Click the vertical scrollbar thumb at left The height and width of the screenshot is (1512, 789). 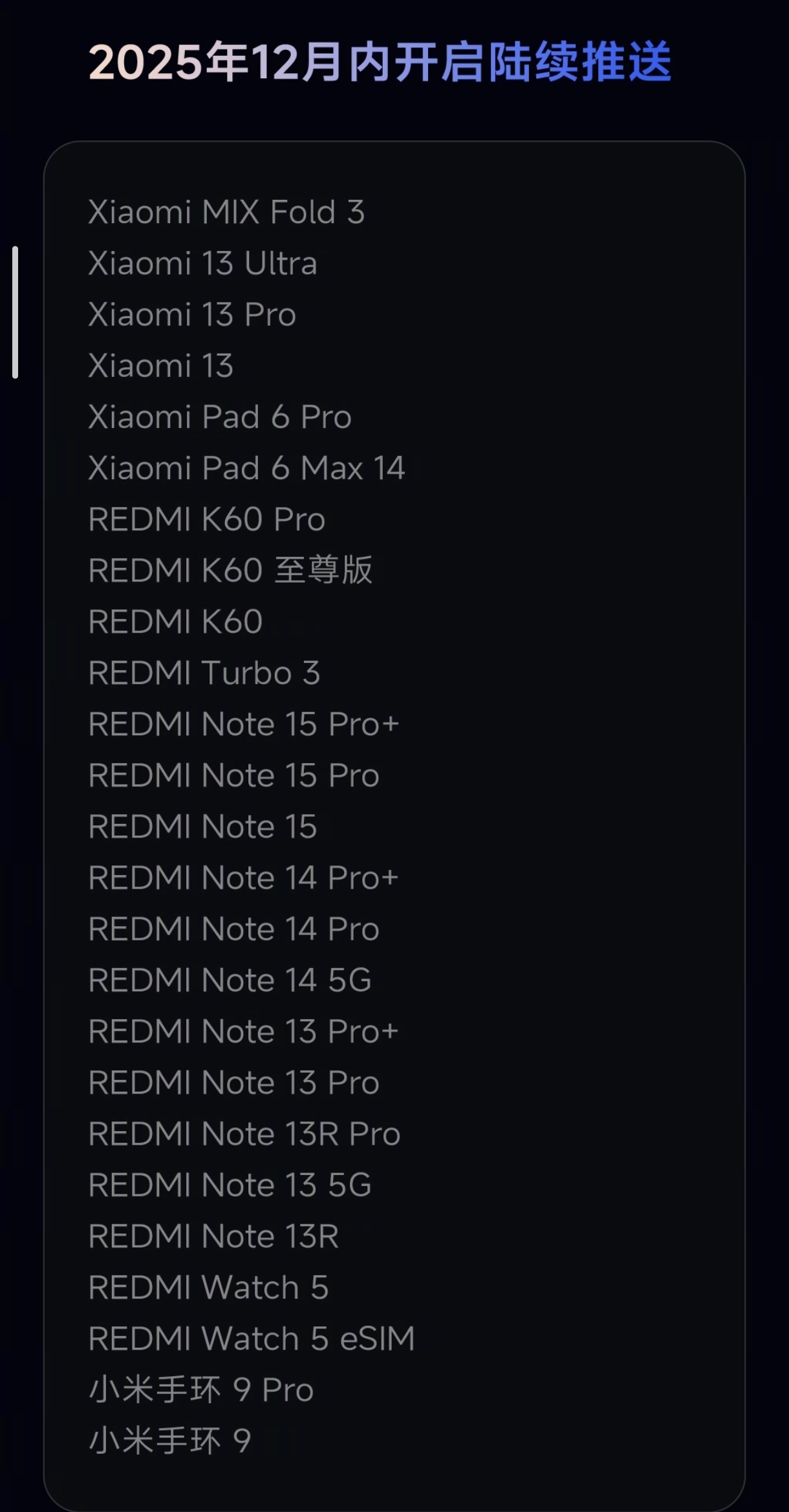(x=15, y=312)
